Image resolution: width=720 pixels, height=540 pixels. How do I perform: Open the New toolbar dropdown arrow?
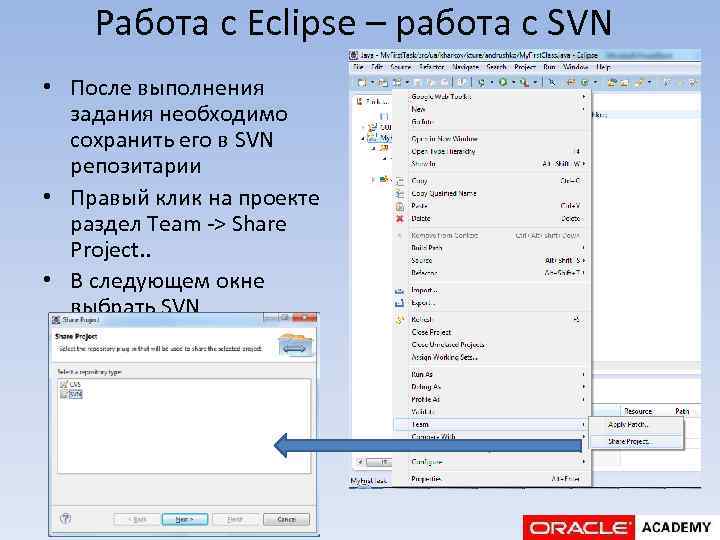point(372,83)
